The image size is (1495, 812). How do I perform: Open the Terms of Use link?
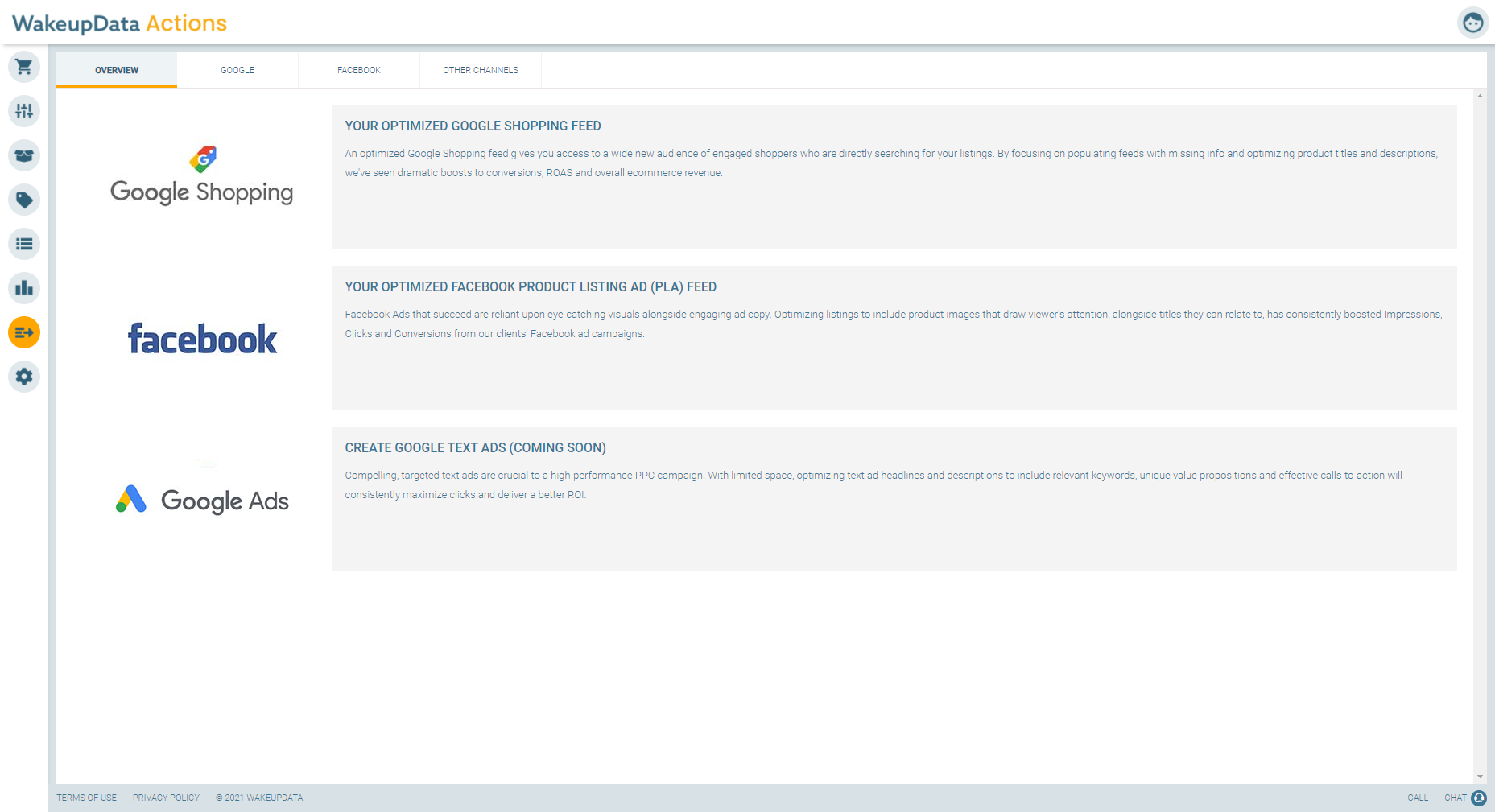[86, 798]
